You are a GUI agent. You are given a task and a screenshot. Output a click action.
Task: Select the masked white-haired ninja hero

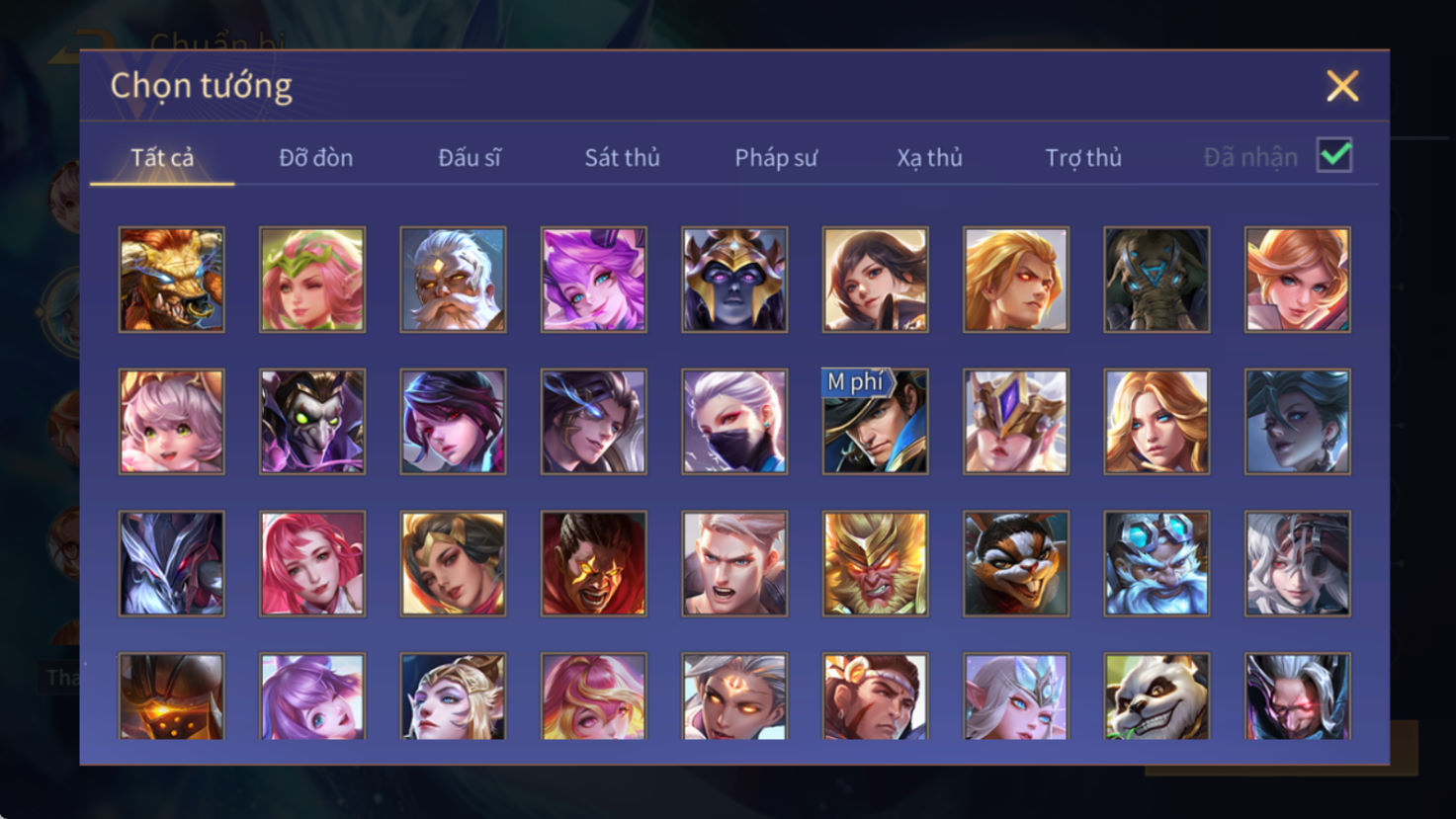(x=734, y=422)
